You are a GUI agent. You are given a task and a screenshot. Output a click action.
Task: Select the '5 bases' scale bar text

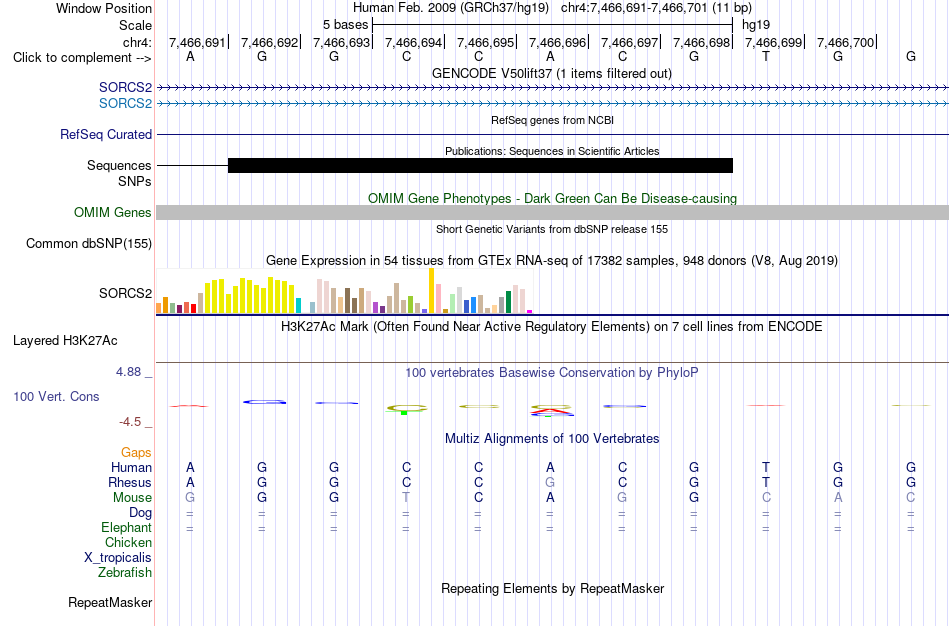[x=345, y=25]
